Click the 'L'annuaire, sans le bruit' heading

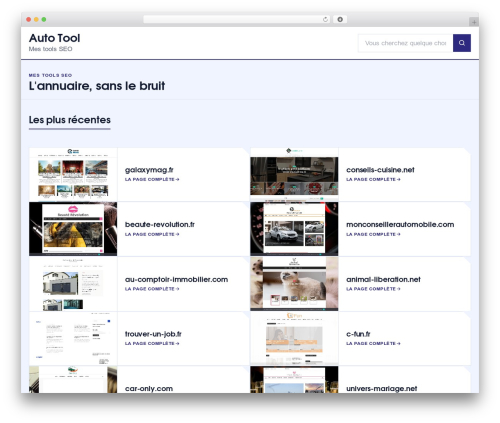pyautogui.click(x=97, y=86)
